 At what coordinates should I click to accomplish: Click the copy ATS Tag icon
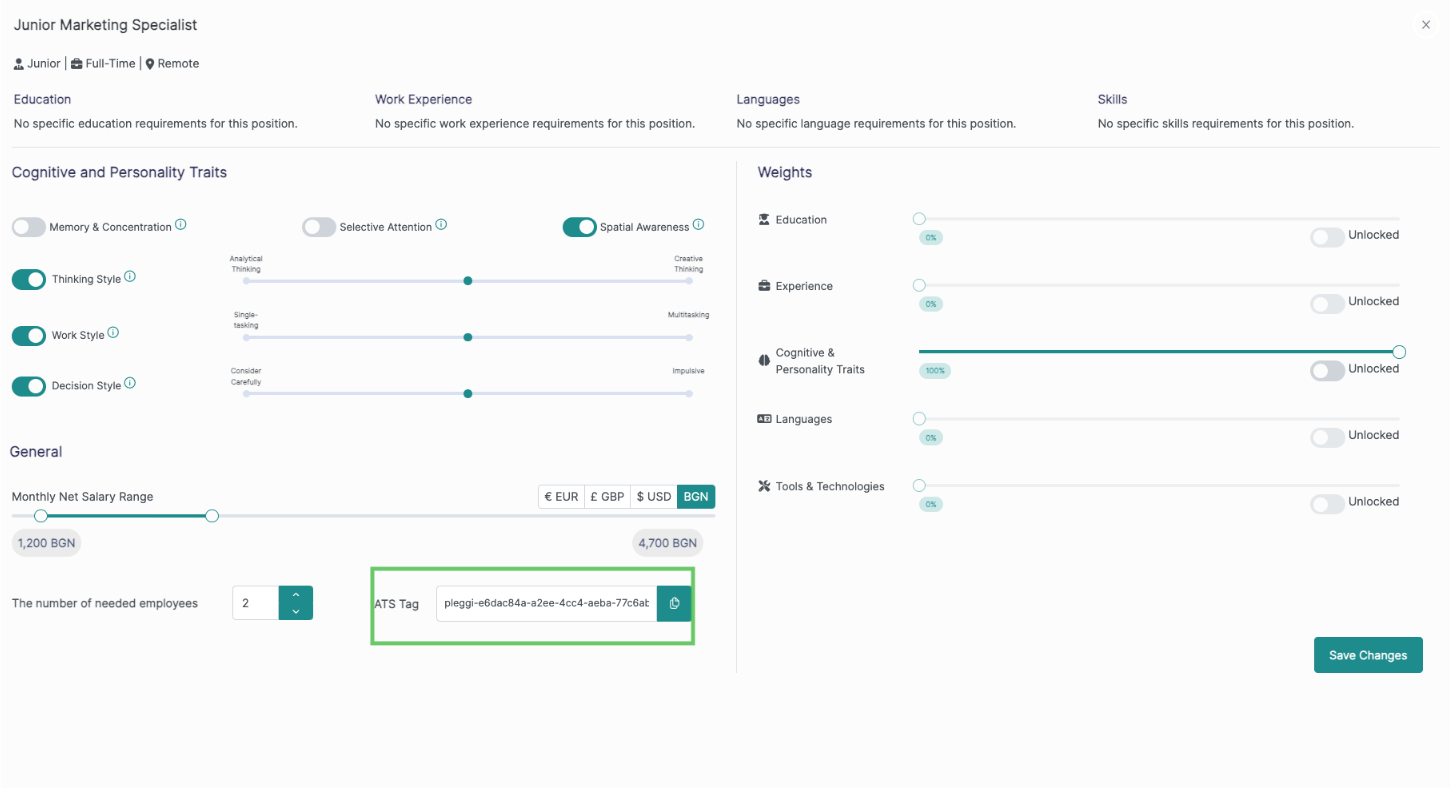tap(674, 603)
